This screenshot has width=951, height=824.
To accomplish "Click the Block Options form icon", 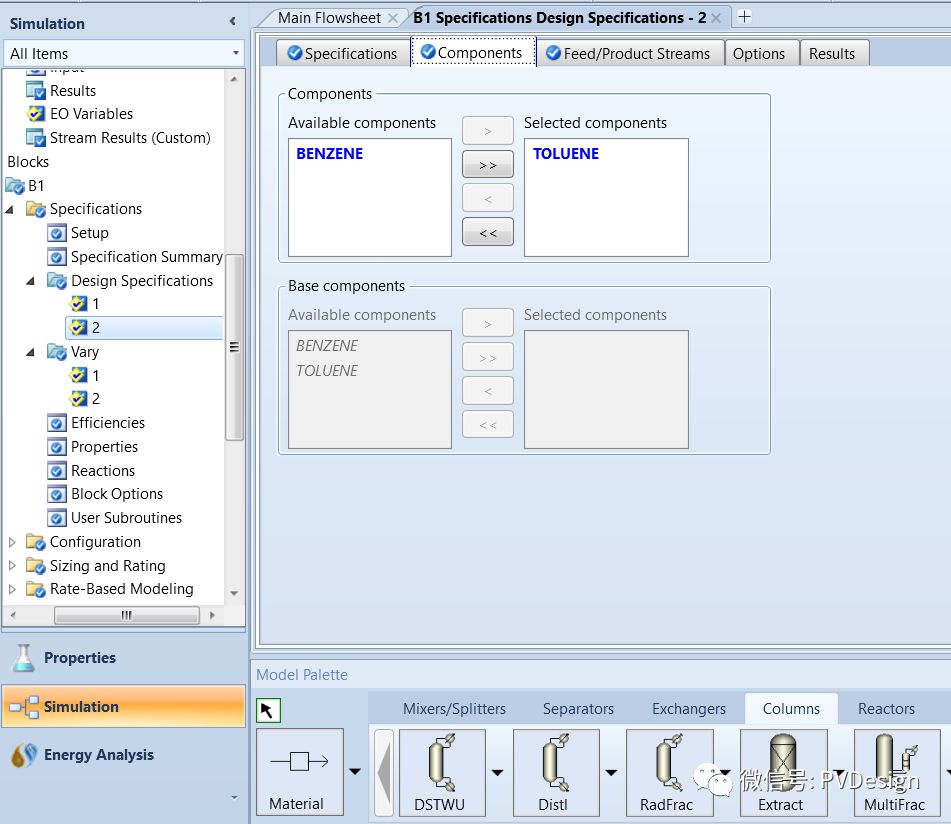I will pyautogui.click(x=57, y=494).
